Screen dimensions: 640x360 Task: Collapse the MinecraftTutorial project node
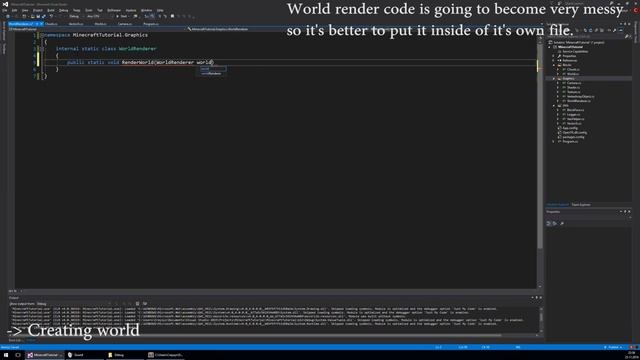(550, 47)
